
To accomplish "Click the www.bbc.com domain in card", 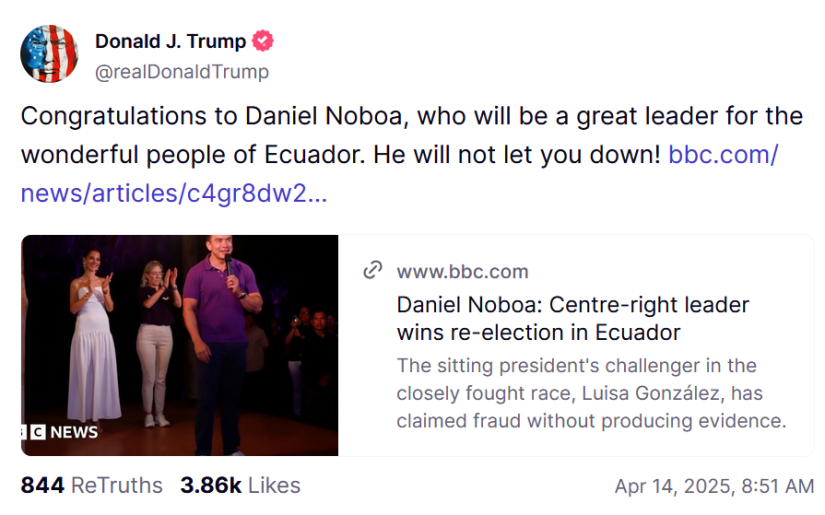I will 462,271.
